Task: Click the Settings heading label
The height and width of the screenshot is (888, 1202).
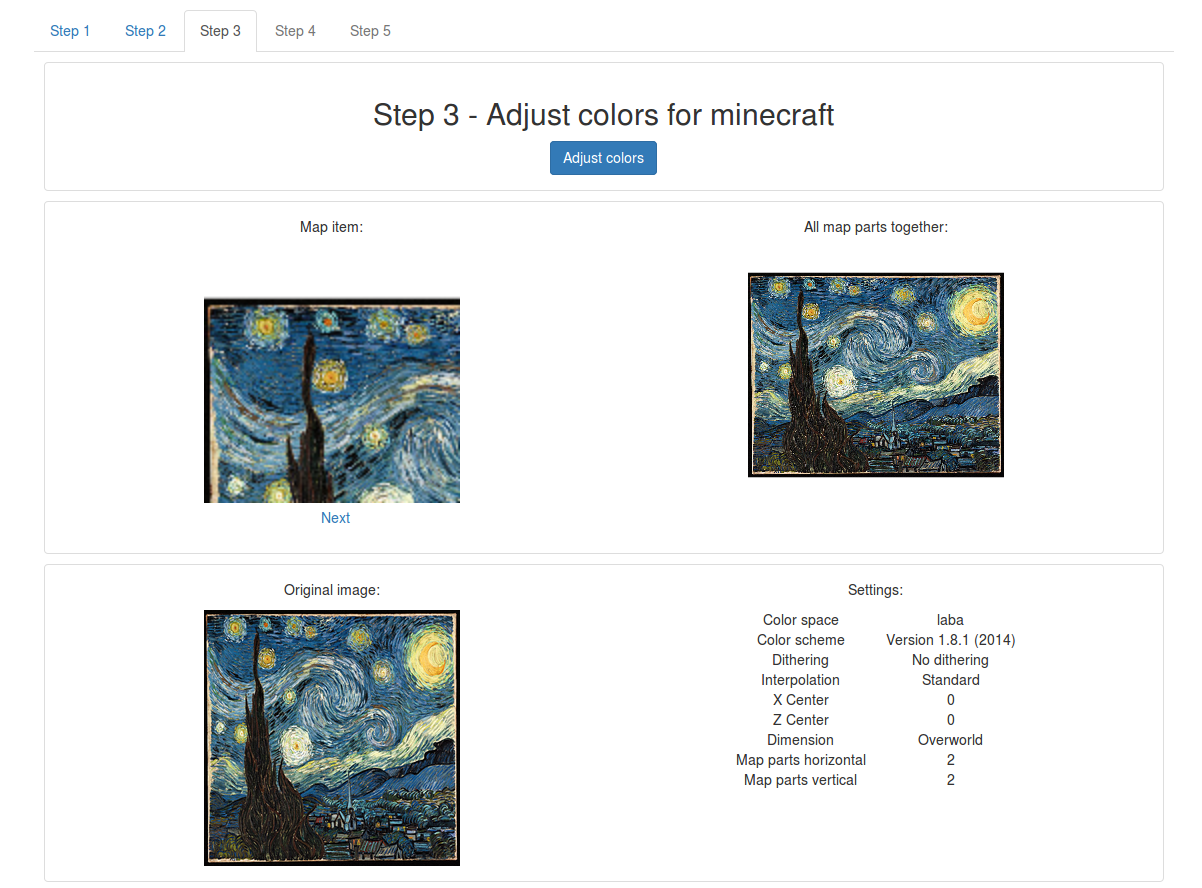Action: (x=875, y=590)
